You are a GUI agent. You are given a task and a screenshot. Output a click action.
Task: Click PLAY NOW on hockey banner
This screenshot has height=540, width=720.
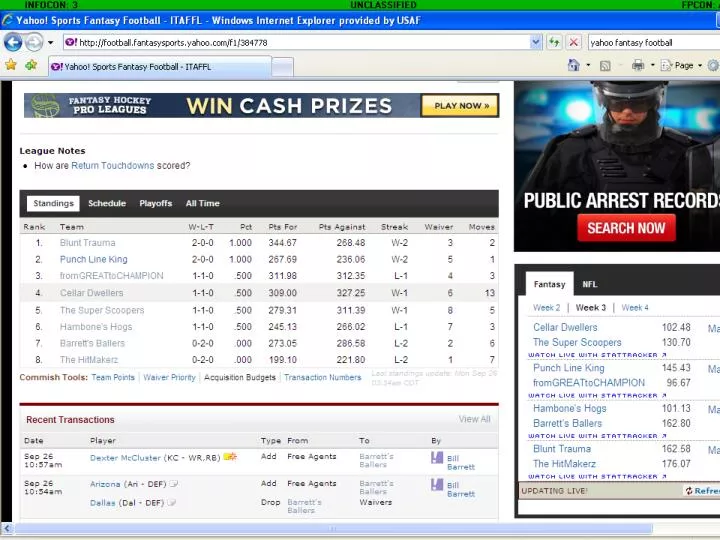pyautogui.click(x=460, y=106)
